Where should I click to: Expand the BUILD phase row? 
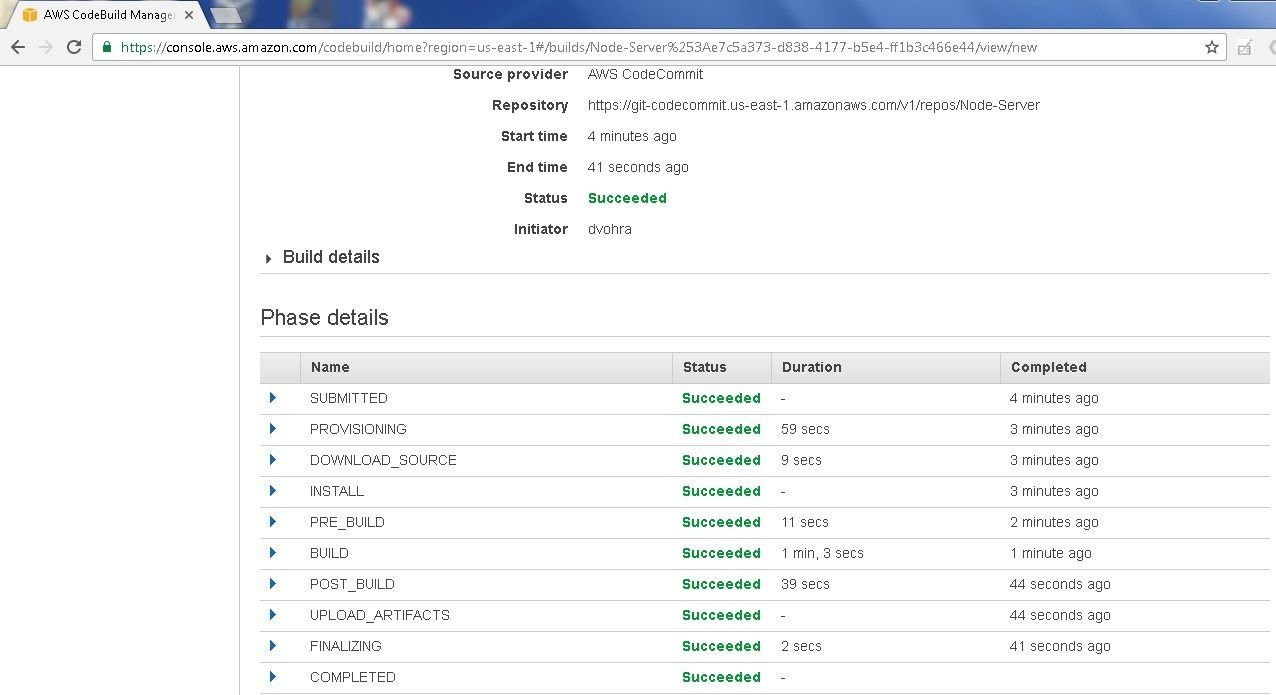(272, 553)
